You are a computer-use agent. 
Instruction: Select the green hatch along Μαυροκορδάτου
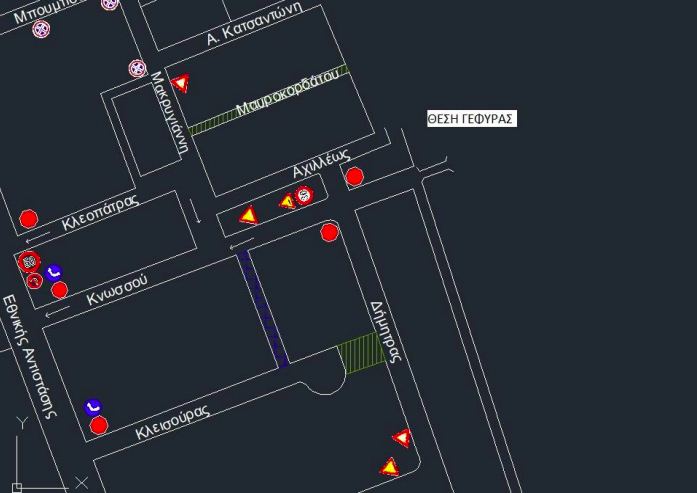point(268,101)
